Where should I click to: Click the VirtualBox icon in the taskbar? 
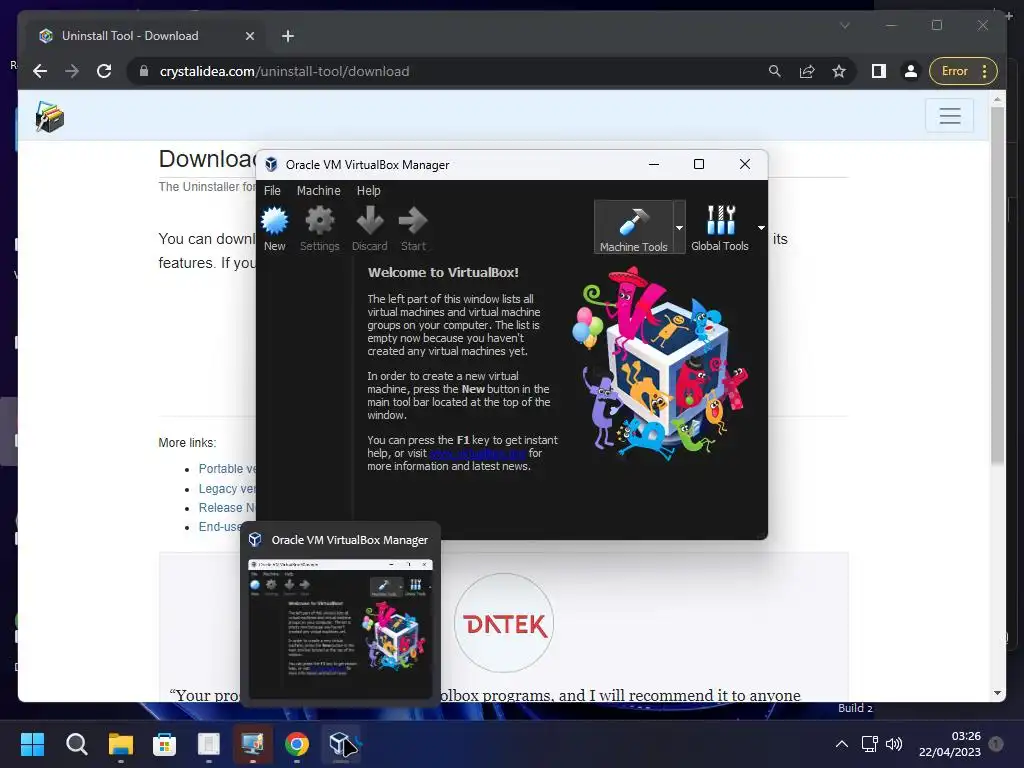(x=341, y=744)
